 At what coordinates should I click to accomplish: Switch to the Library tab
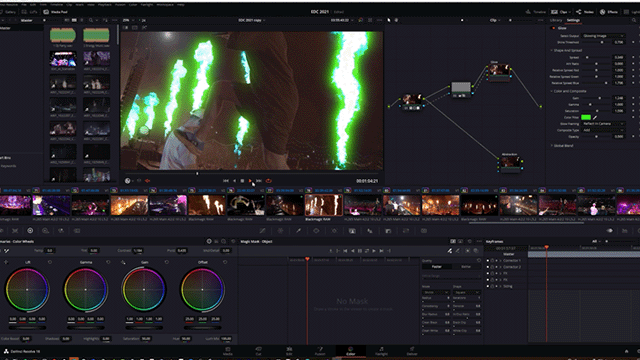point(556,20)
